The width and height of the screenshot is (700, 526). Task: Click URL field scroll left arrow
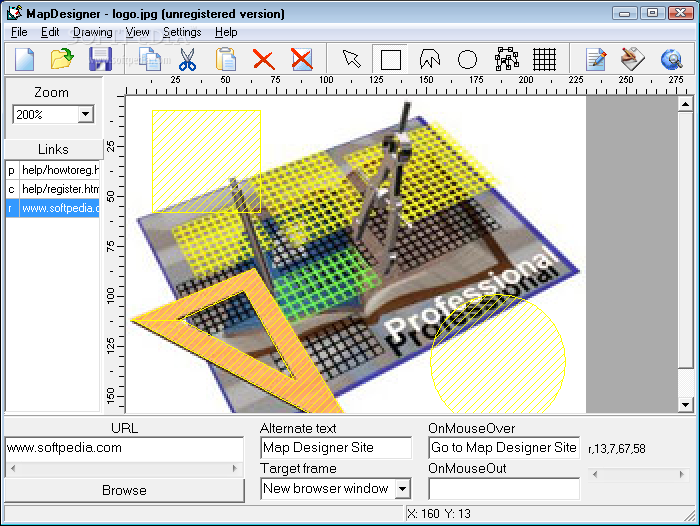point(13,468)
